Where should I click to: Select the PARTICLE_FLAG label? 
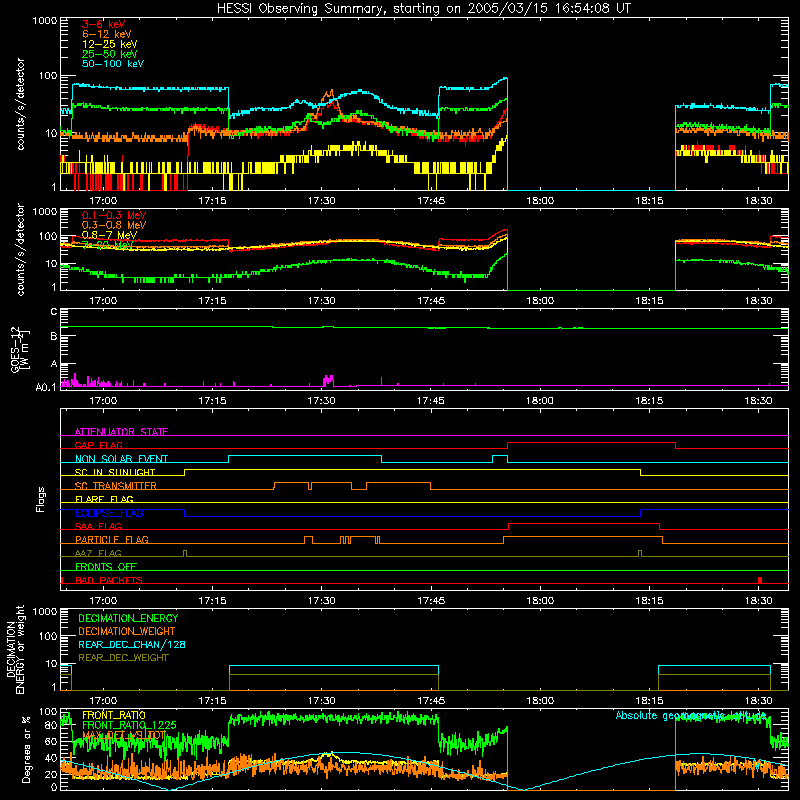[112, 540]
